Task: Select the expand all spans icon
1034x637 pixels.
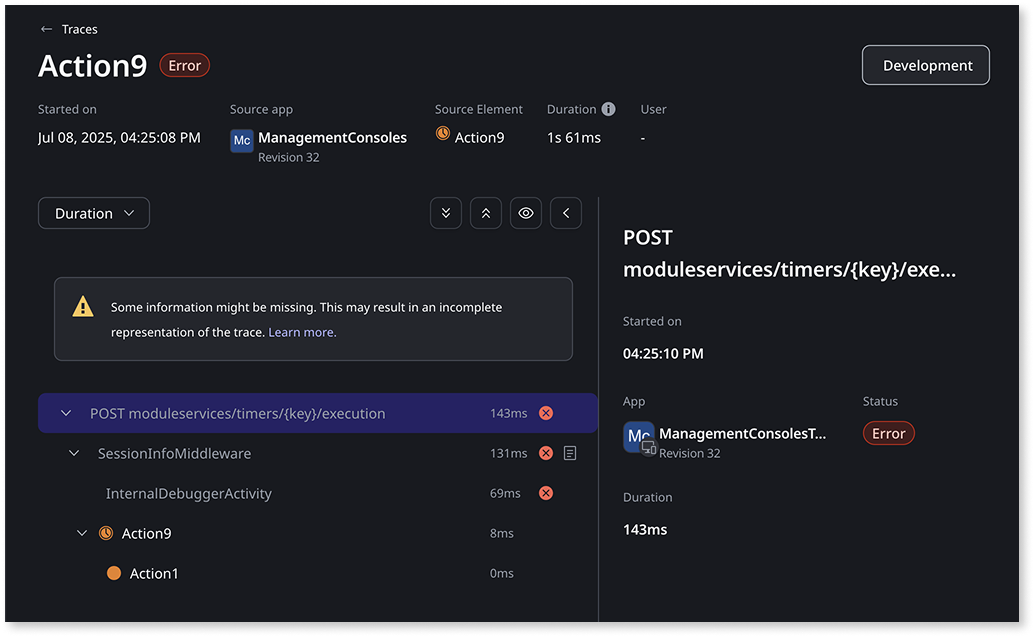Action: coord(446,213)
